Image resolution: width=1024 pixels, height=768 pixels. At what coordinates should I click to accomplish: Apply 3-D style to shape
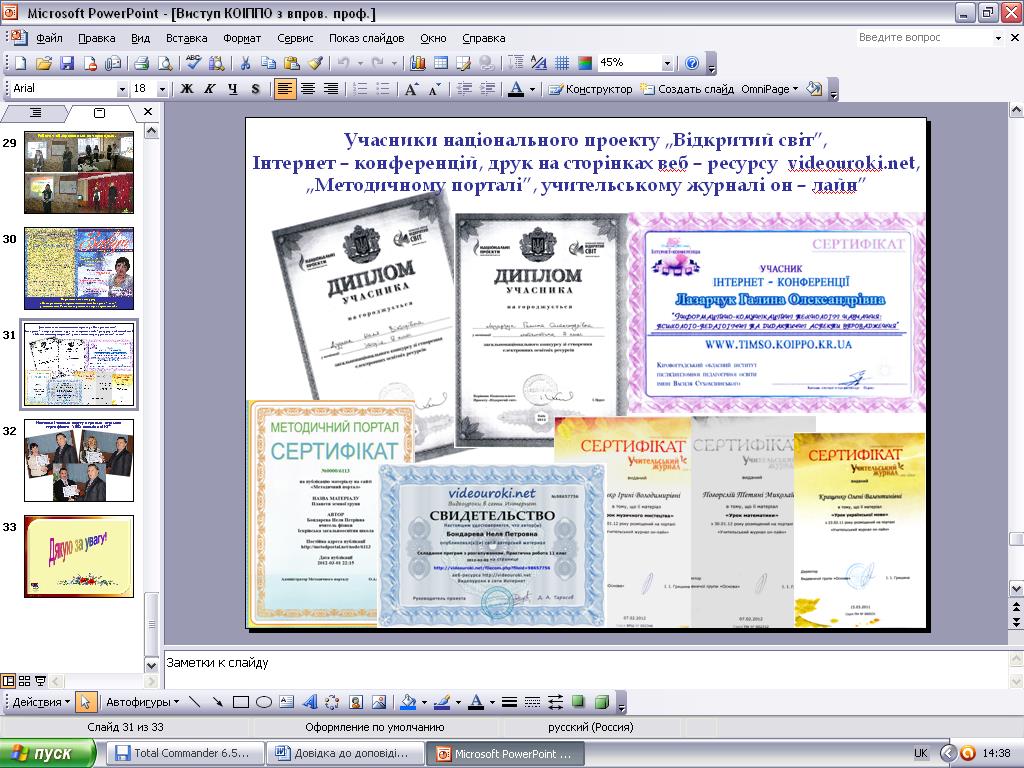pyautogui.click(x=602, y=703)
